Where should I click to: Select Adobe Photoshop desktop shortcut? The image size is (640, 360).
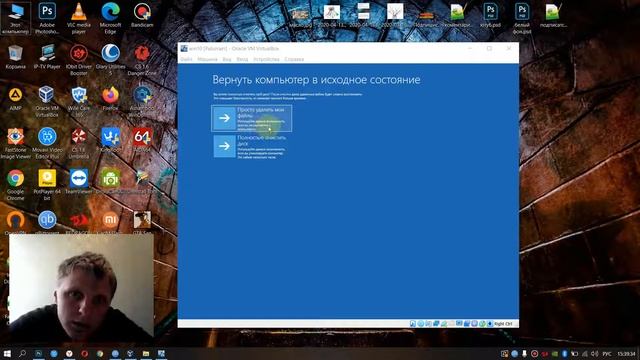coord(47,18)
